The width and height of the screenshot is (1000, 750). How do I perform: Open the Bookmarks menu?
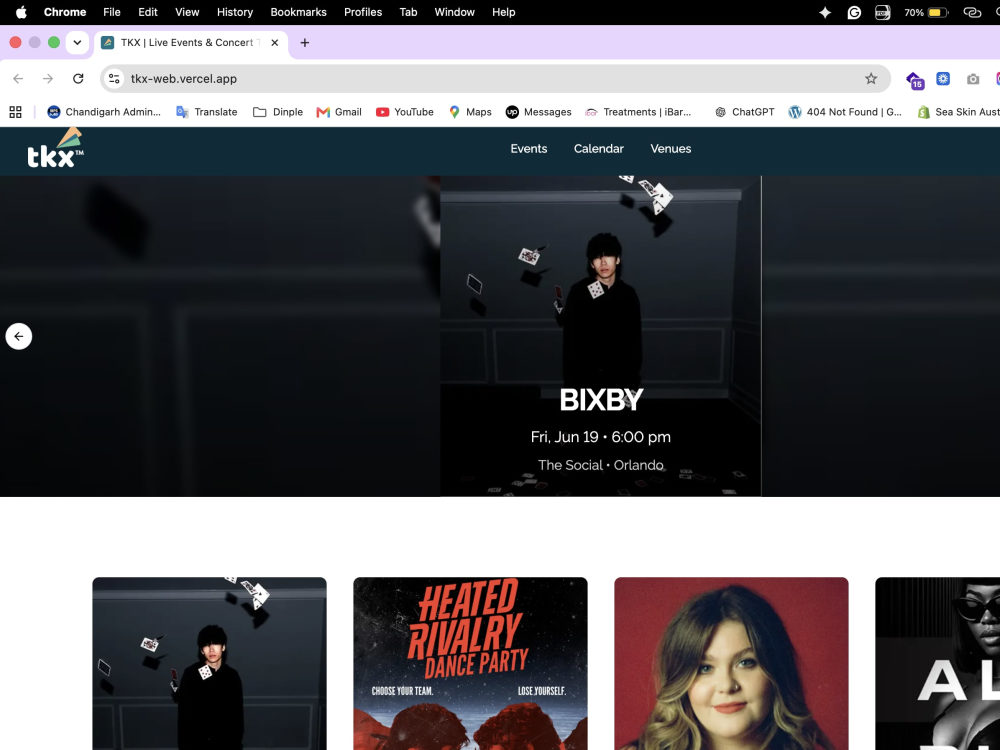click(298, 12)
